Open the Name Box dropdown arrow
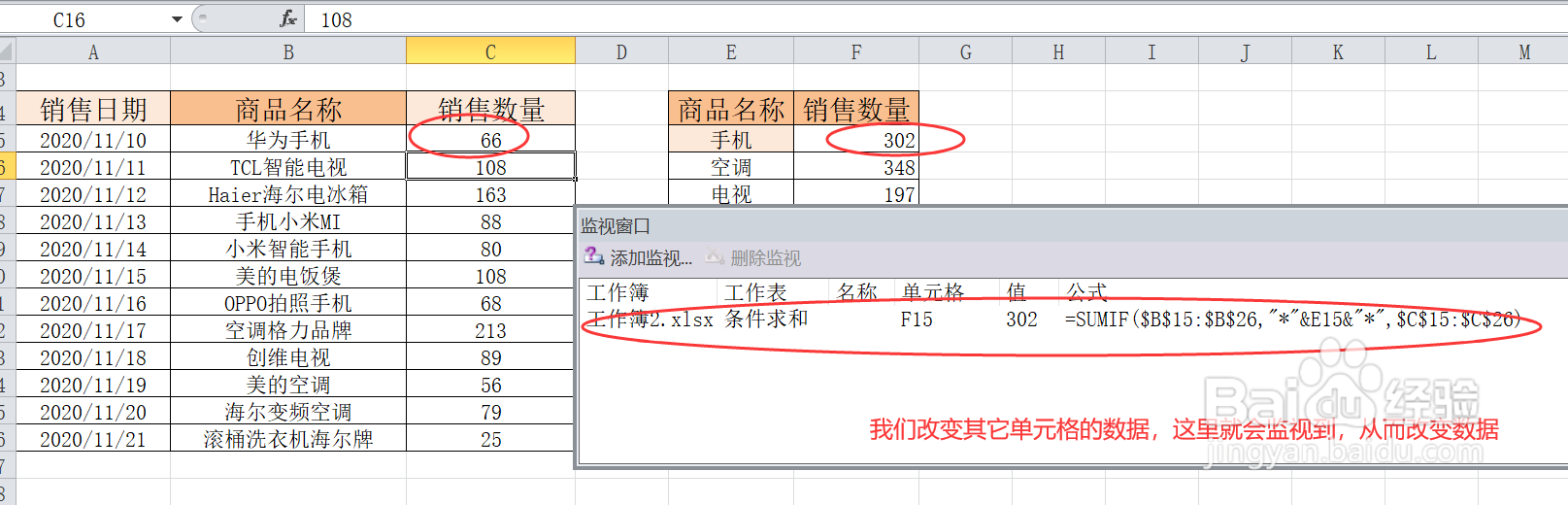 coord(177,19)
